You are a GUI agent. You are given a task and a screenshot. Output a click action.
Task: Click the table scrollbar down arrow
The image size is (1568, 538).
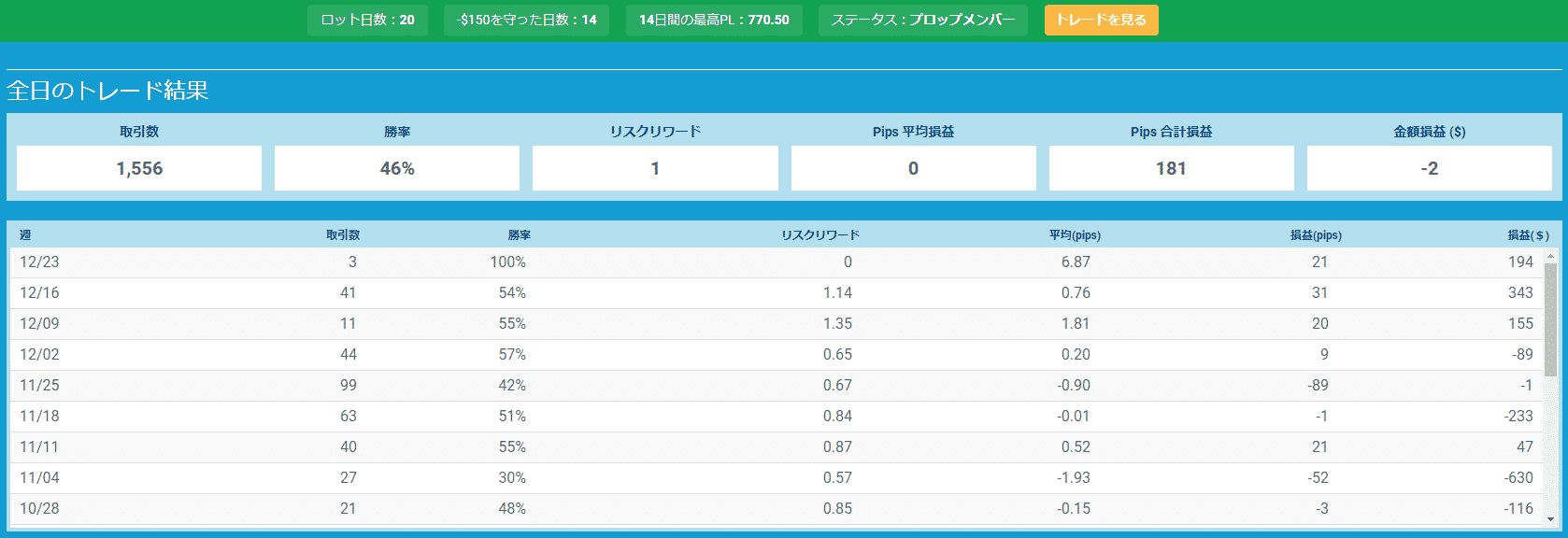pos(1550,519)
